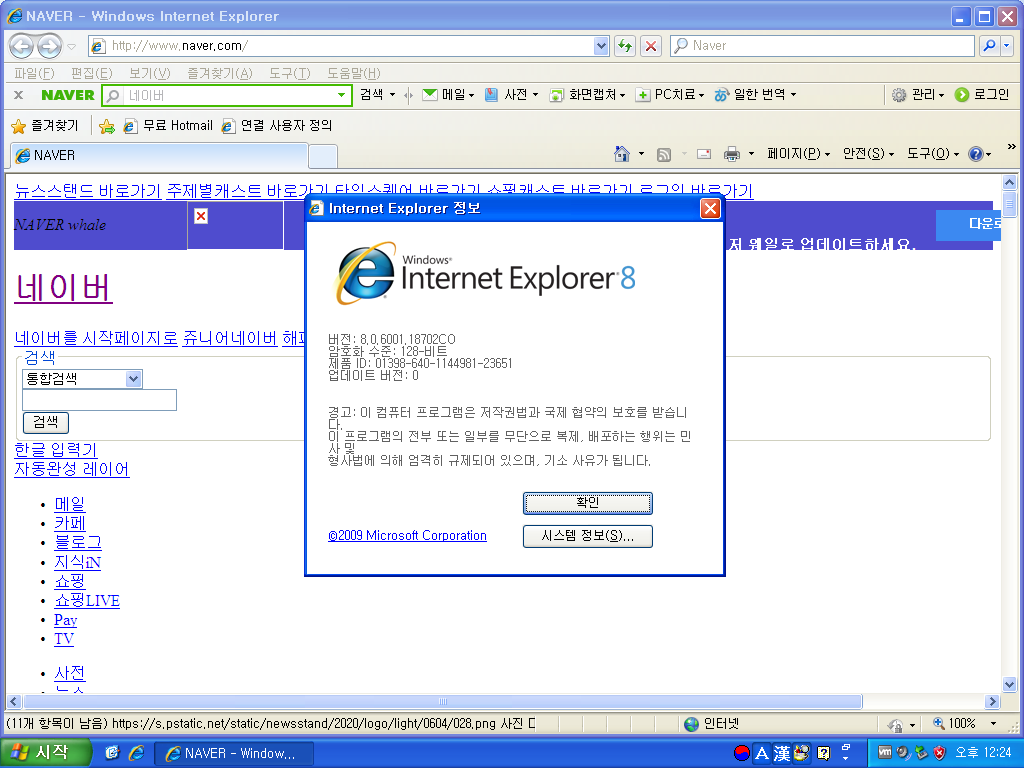Viewport: 1024px width, 768px height.
Task: Open 파일(F) menu
Action: pyautogui.click(x=34, y=73)
